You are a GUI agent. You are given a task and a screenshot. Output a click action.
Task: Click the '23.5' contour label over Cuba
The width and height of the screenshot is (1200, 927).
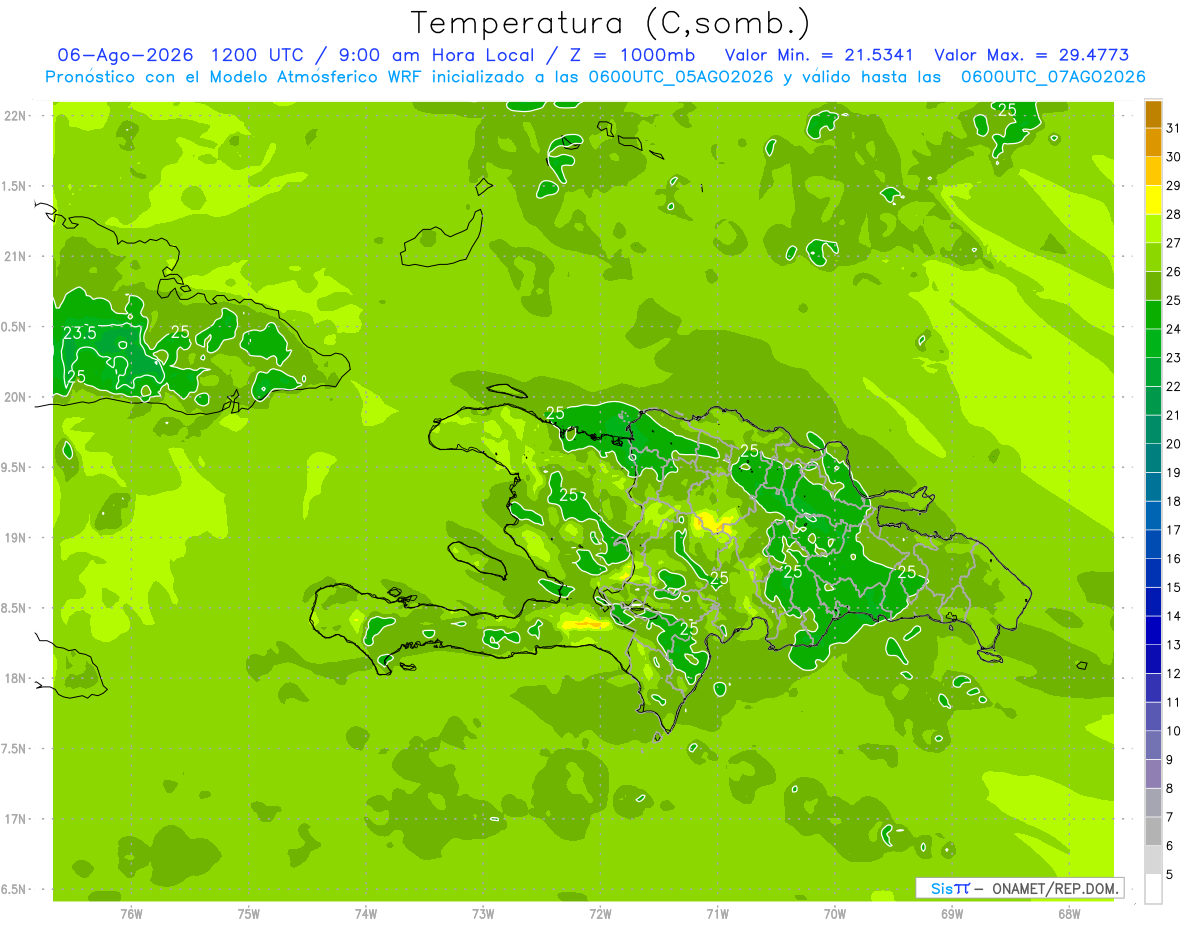[x=80, y=333]
